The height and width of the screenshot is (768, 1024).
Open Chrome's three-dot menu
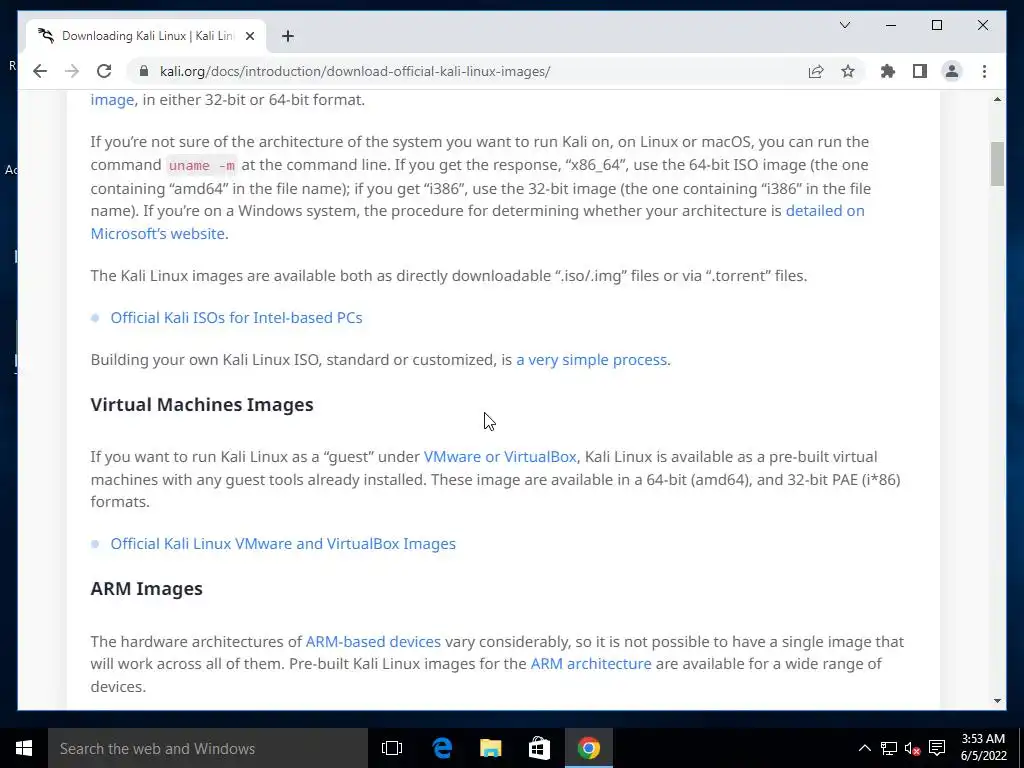coord(984,71)
